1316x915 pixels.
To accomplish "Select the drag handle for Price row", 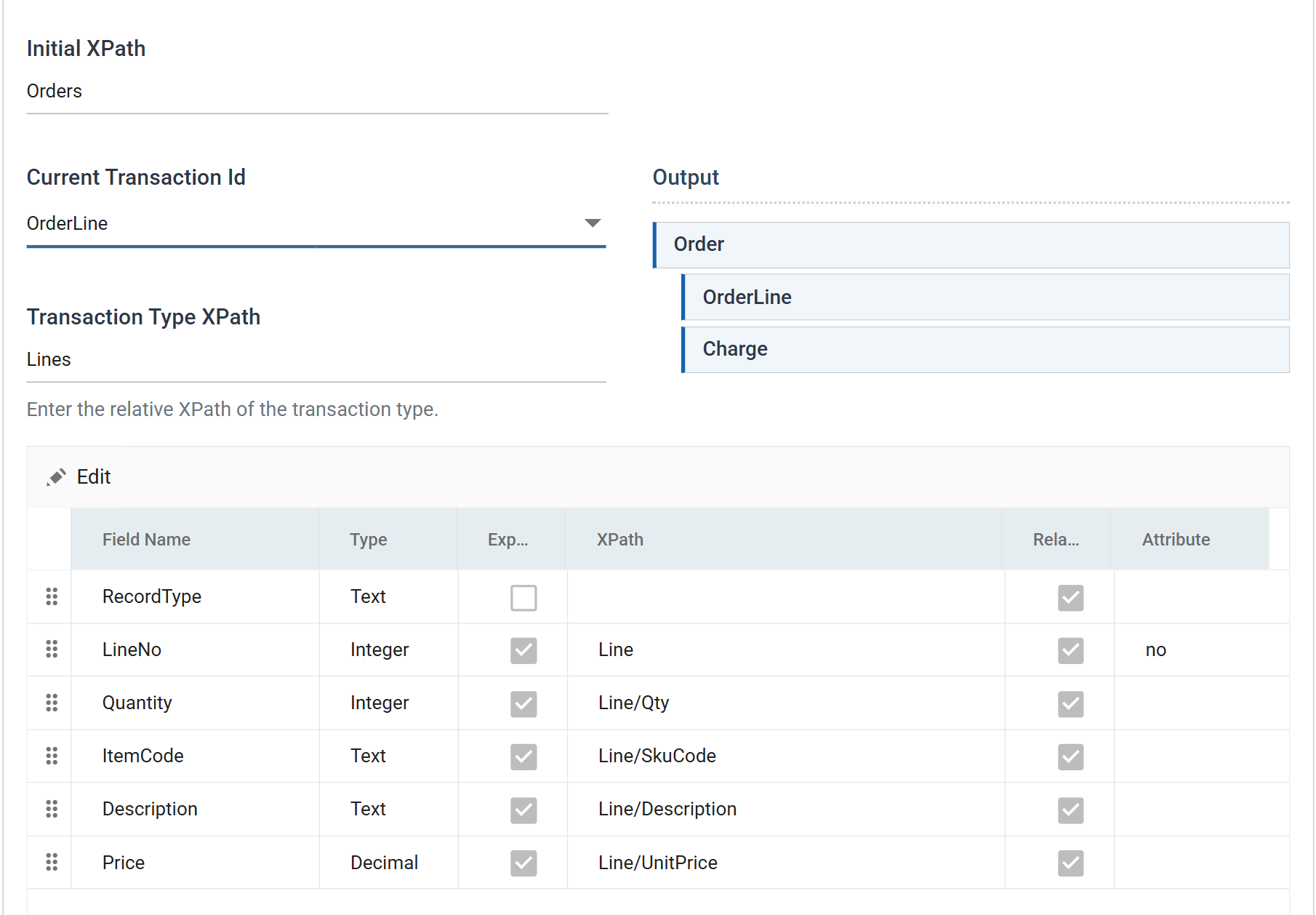I will point(52,862).
